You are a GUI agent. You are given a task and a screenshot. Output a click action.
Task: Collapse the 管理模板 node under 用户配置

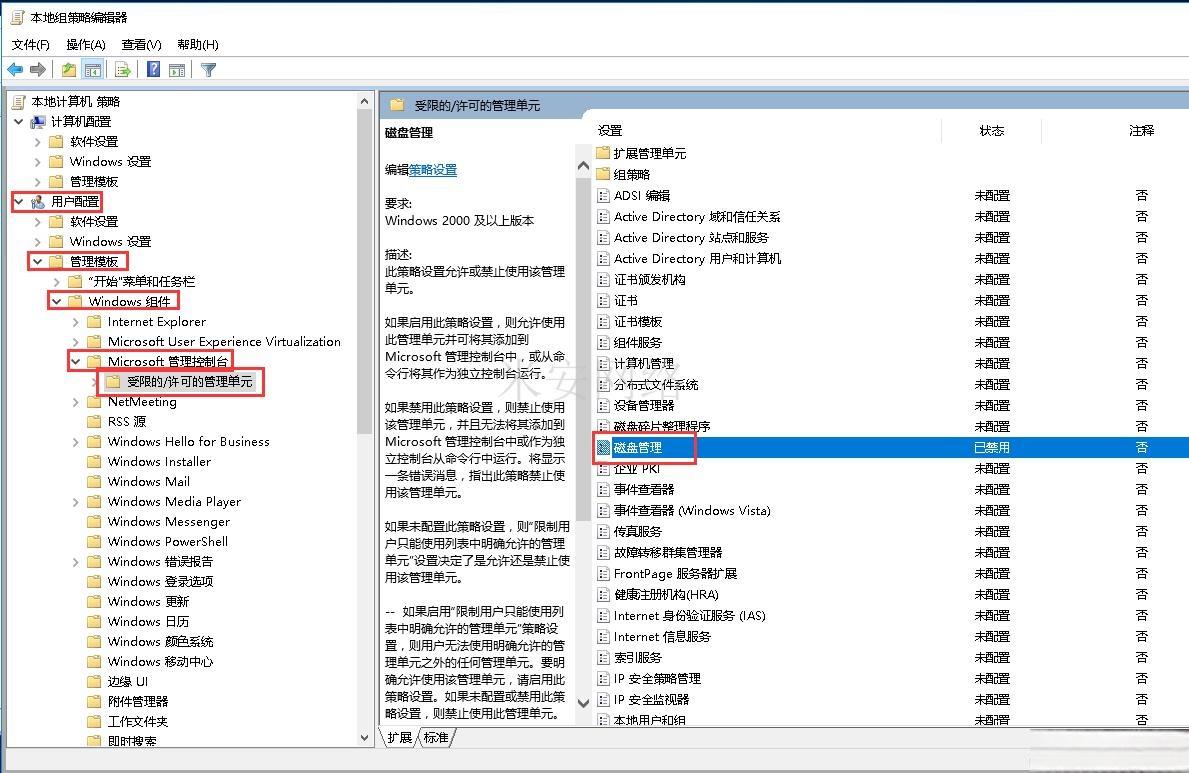tap(37, 262)
